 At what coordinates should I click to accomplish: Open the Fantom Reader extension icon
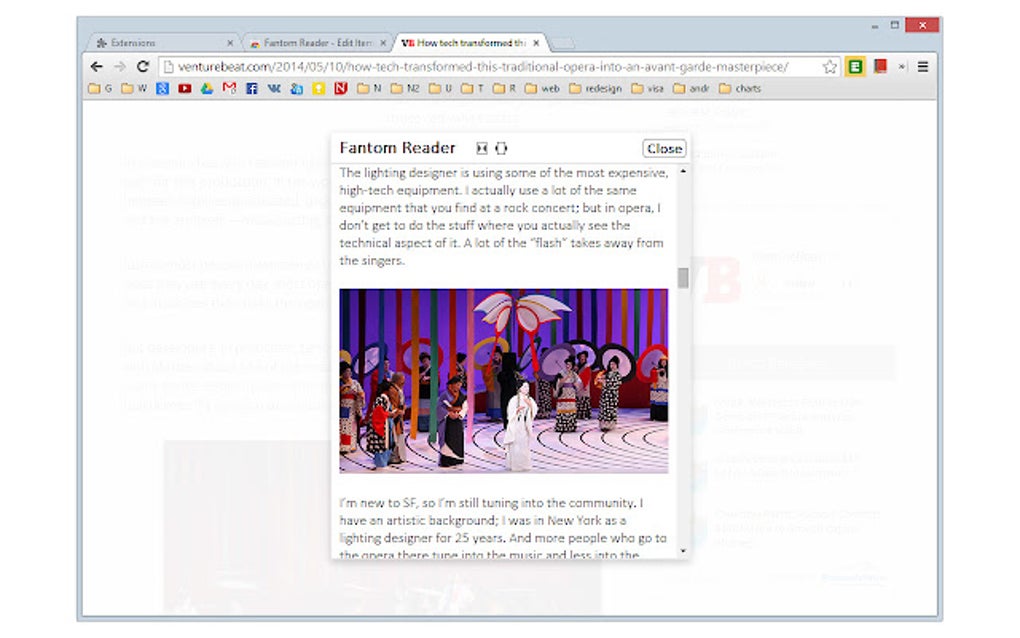pyautogui.click(x=857, y=67)
